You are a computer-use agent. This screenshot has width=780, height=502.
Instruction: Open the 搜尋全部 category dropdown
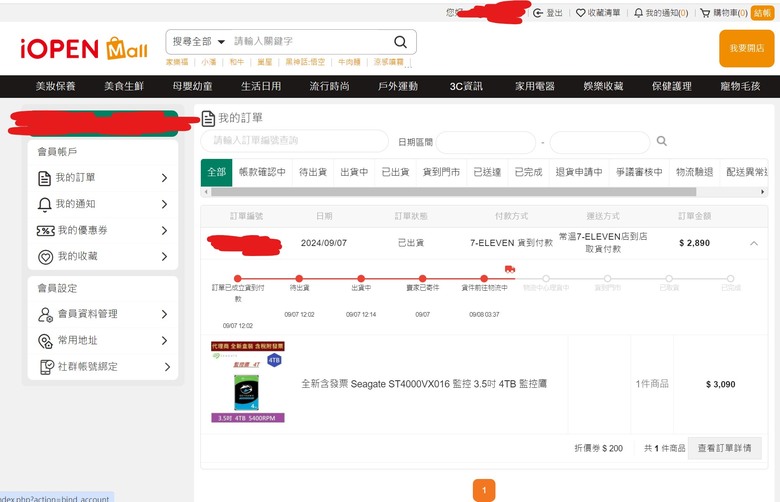point(199,42)
